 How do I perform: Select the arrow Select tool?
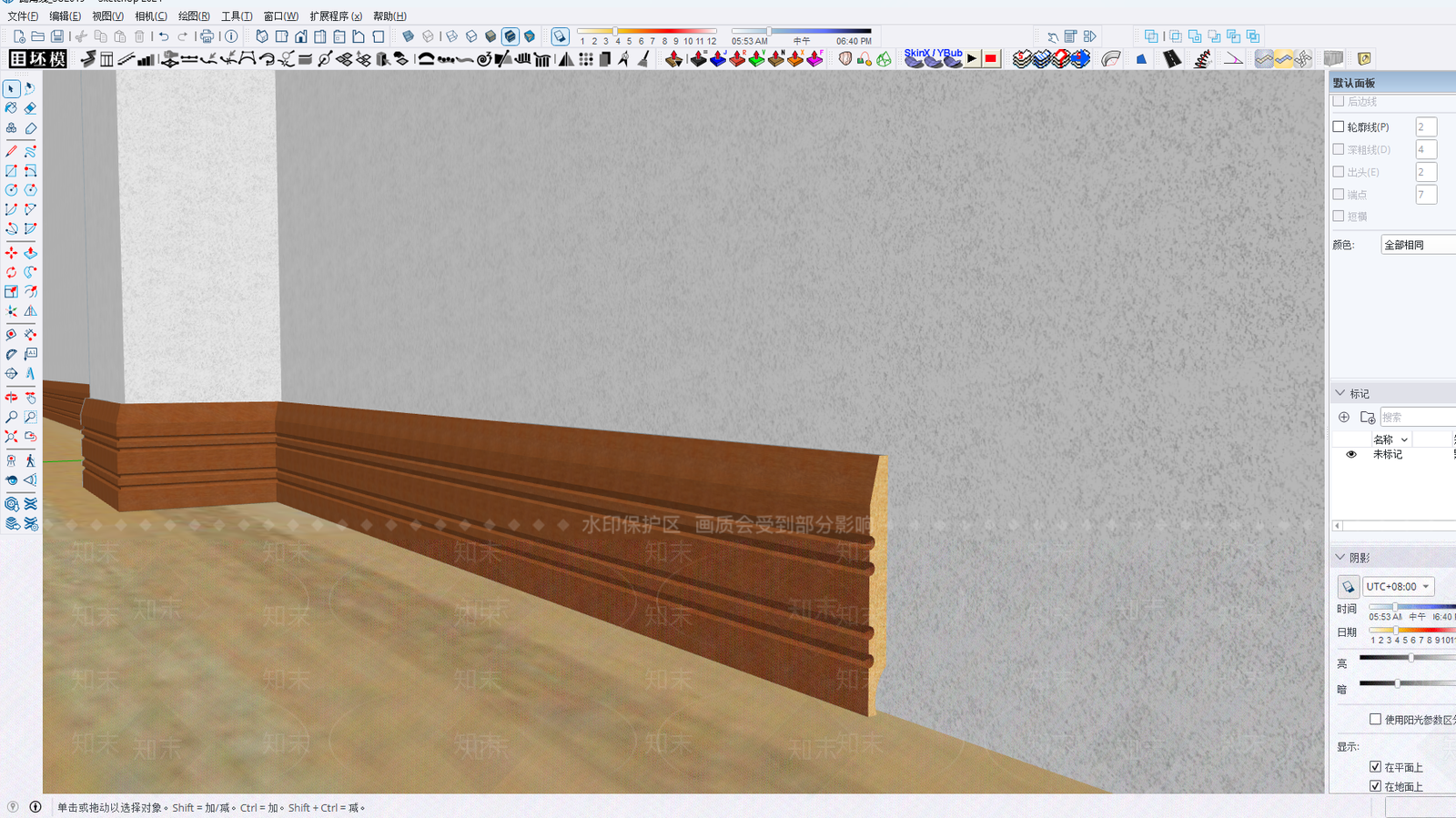12,88
